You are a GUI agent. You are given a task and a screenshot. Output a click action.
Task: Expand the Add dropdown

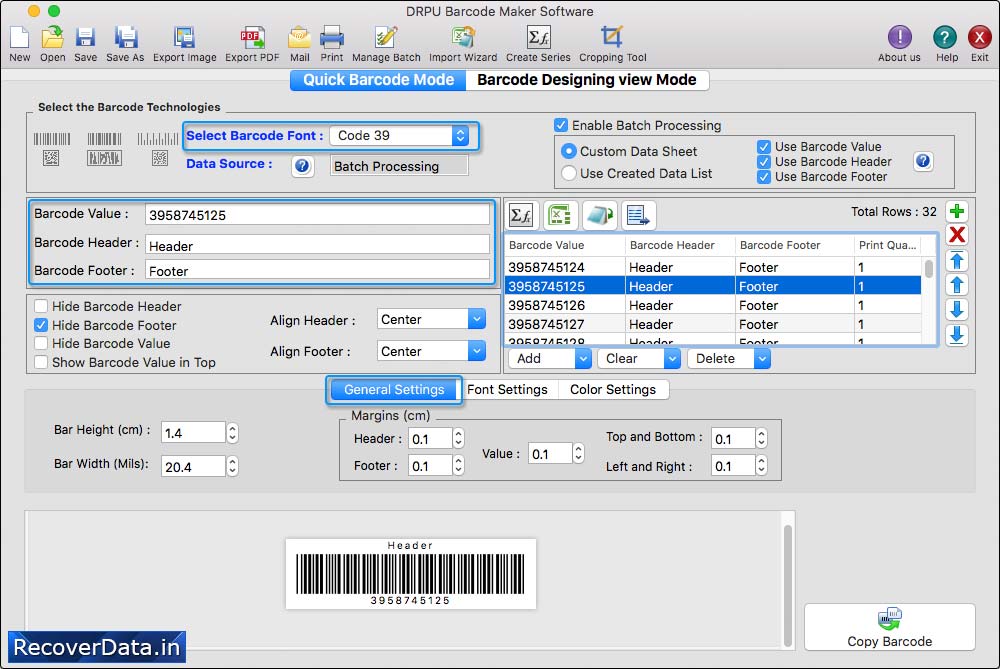coord(583,359)
